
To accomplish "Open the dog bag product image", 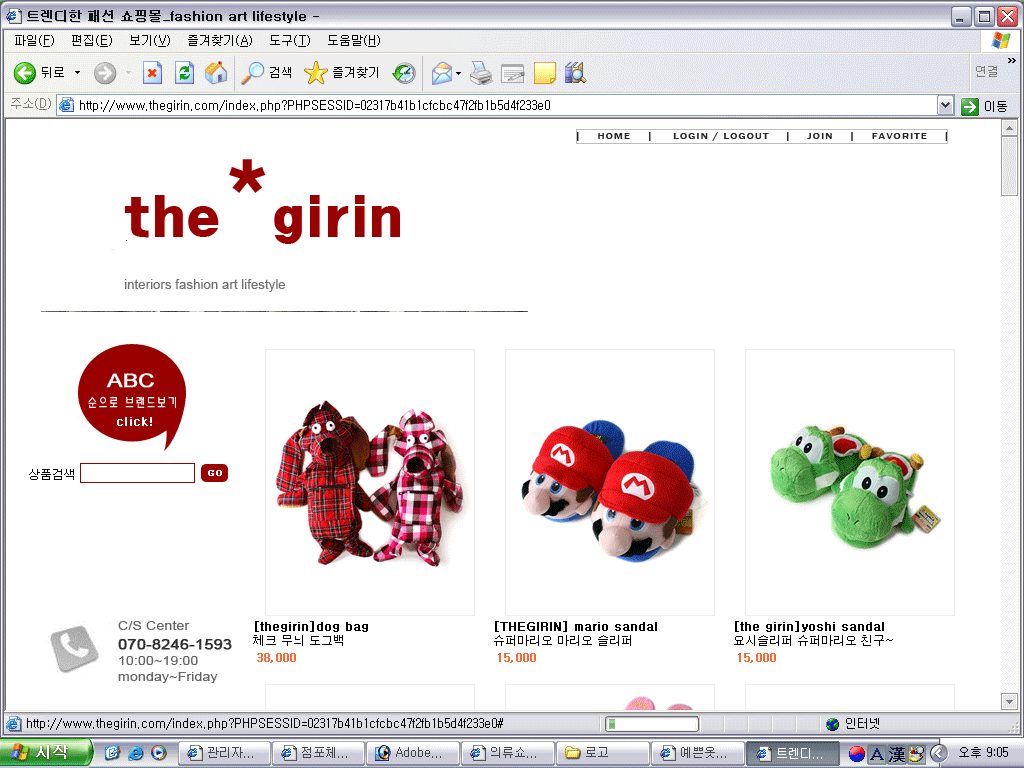I will [x=370, y=482].
